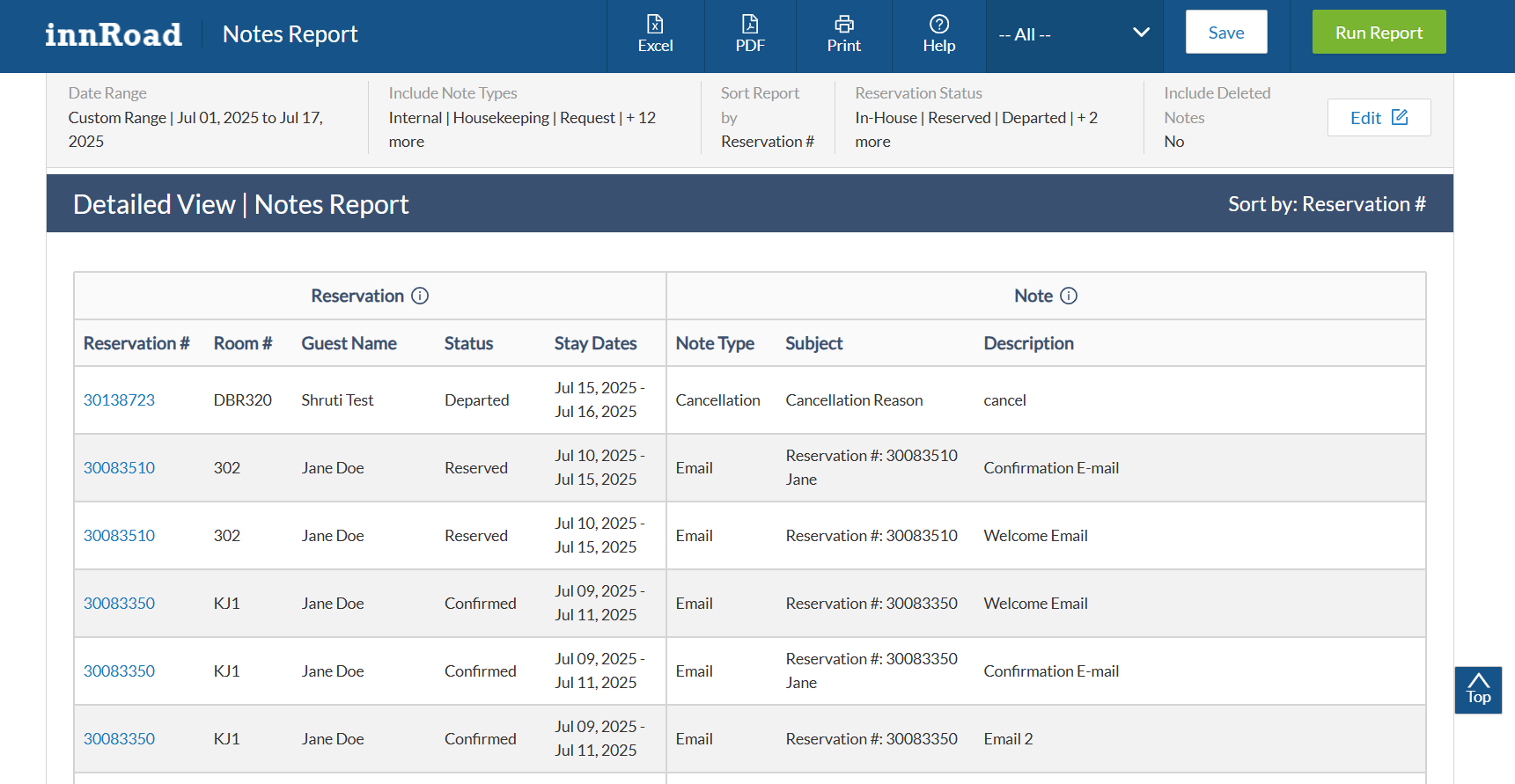The width and height of the screenshot is (1515, 784).
Task: Edit the report filters
Action: point(1379,118)
